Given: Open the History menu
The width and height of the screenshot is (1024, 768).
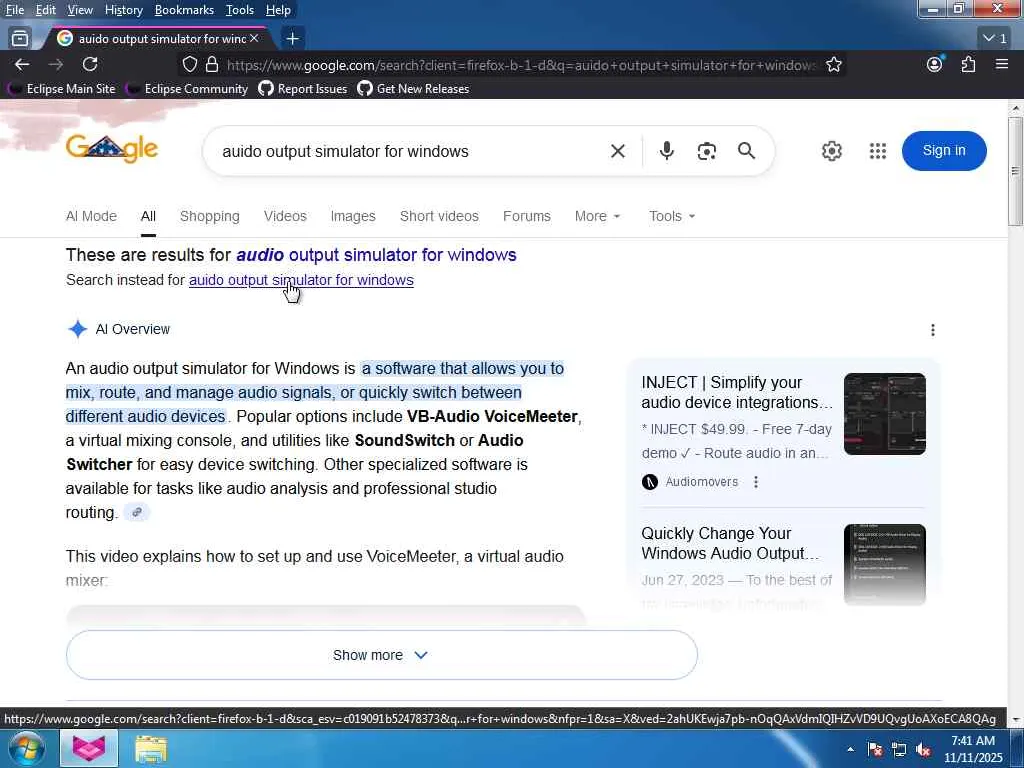Looking at the screenshot, I should [x=123, y=10].
